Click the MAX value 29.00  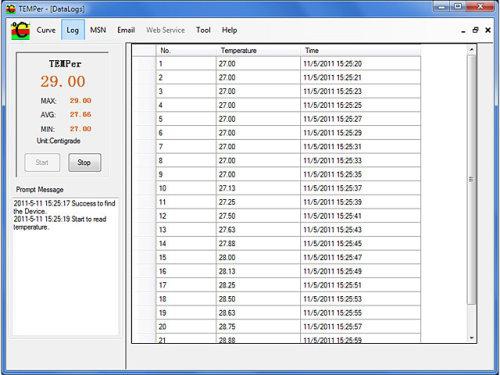tap(80, 101)
